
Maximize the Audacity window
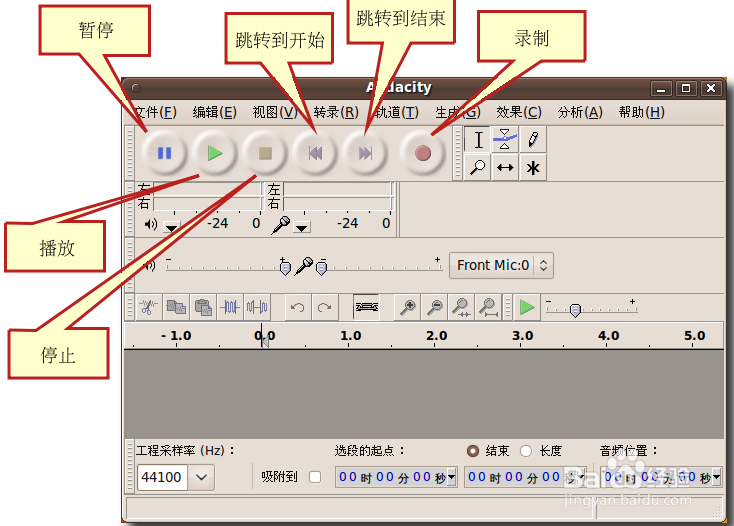click(686, 88)
